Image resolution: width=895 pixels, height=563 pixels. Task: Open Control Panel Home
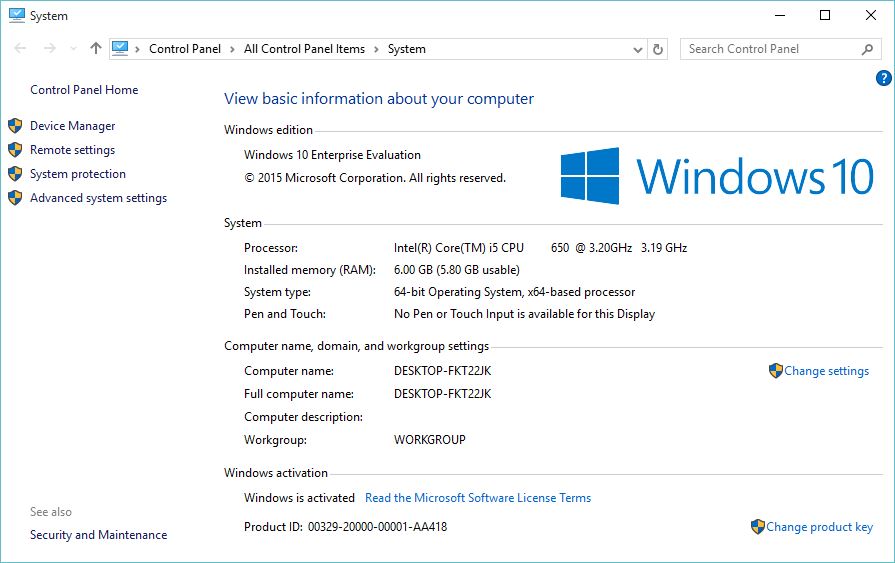(84, 90)
